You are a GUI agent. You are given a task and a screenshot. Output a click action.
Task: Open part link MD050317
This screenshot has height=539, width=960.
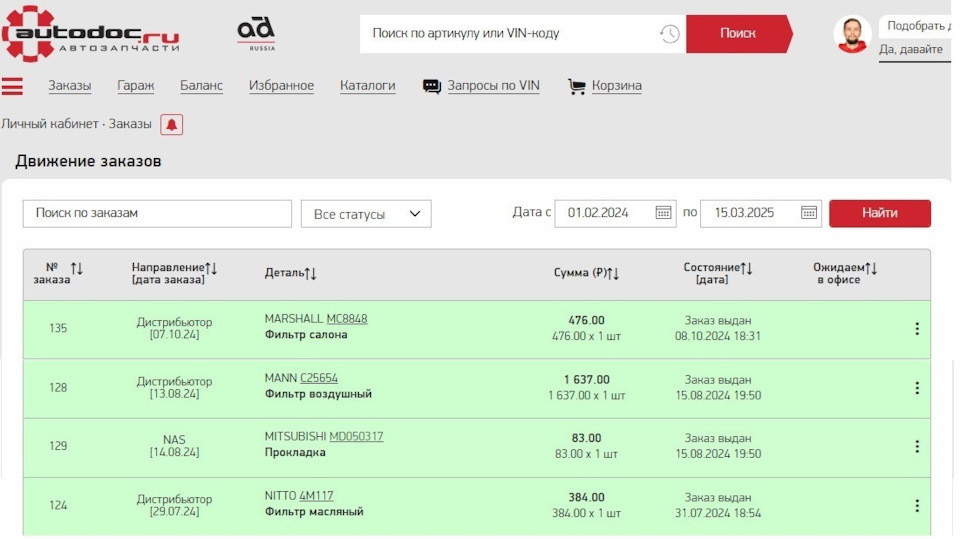pos(356,437)
